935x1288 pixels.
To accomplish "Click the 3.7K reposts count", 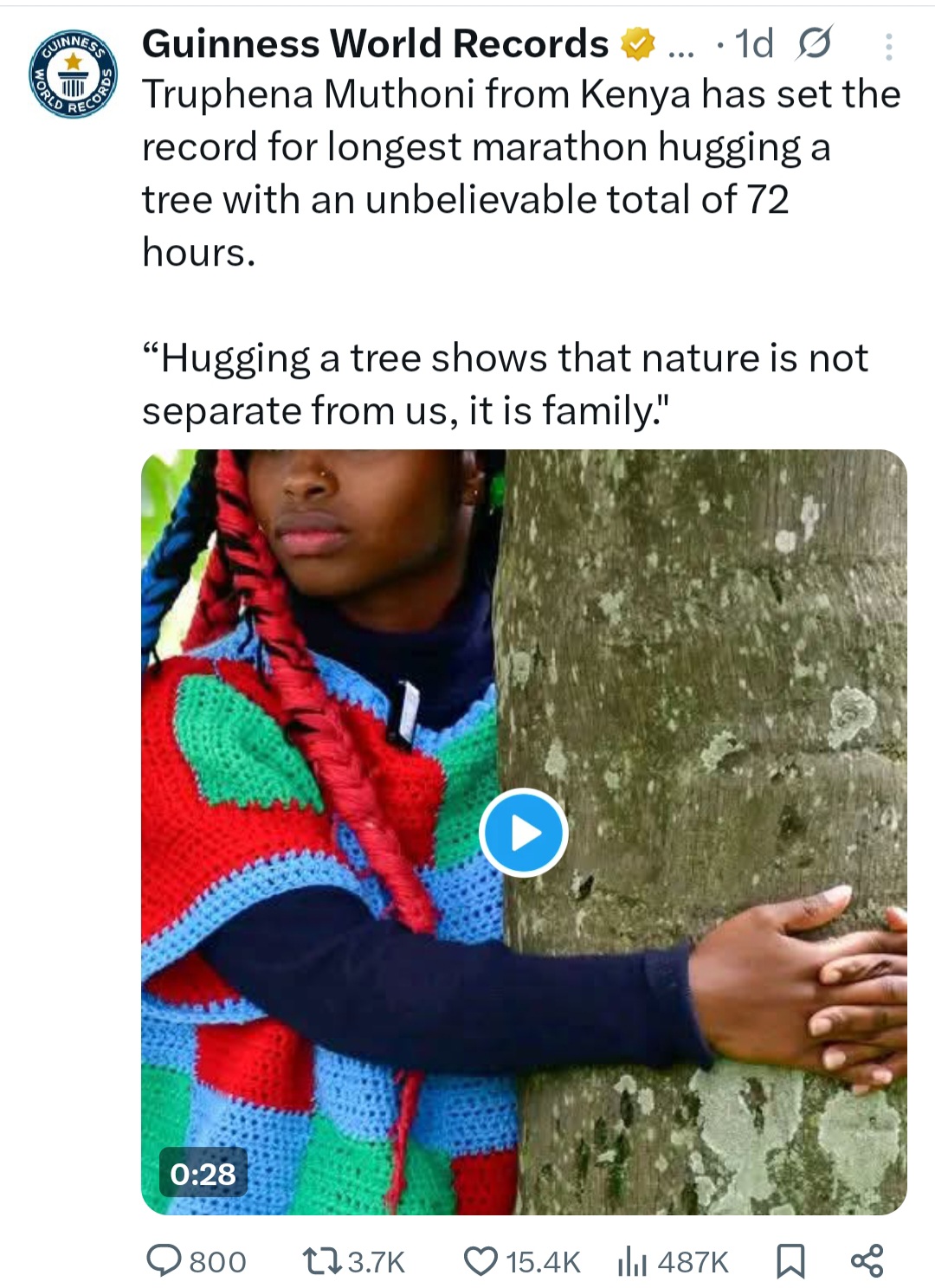I will 377,1262.
